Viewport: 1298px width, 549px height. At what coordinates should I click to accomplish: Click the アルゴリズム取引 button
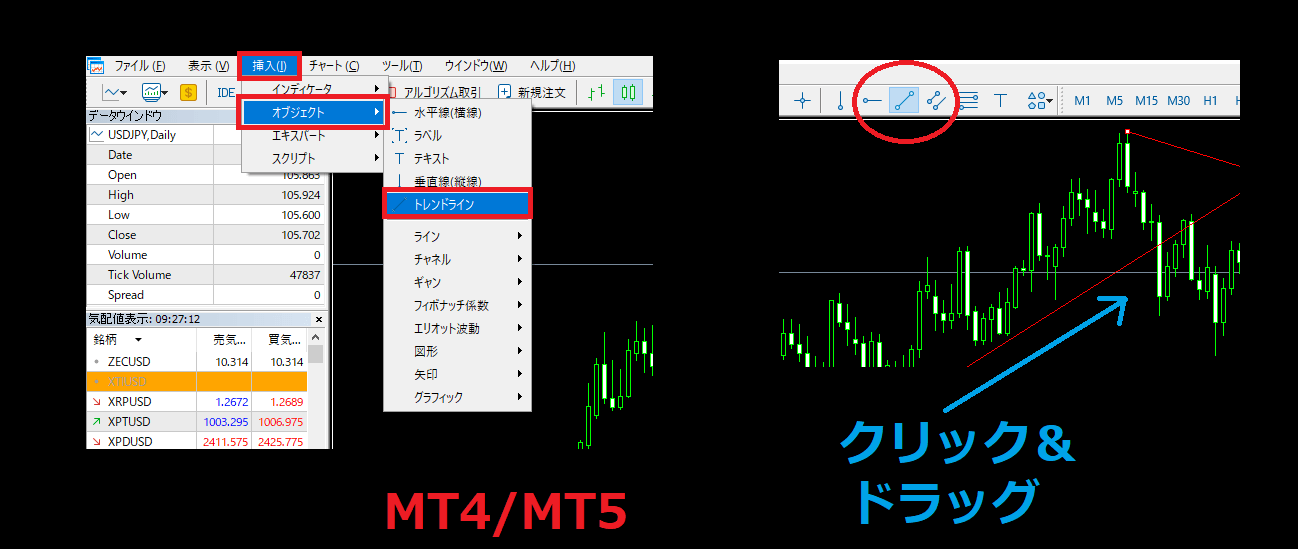[x=439, y=92]
